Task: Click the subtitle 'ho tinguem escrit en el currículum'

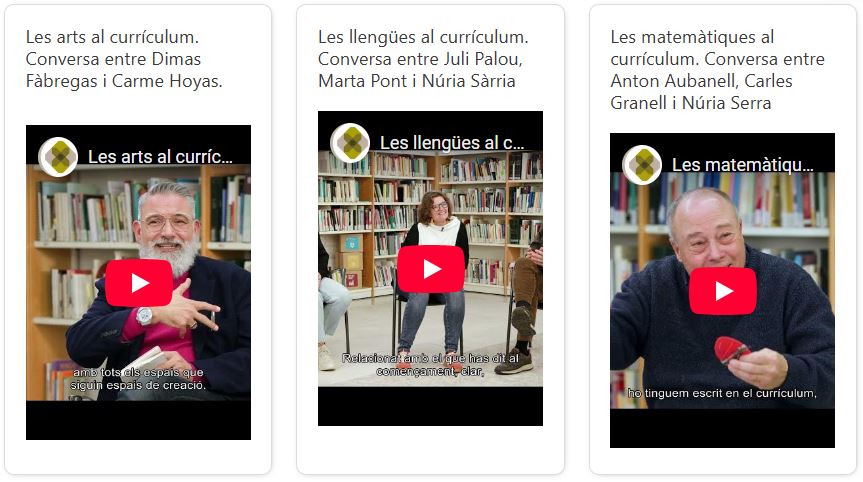Action: click(722, 393)
